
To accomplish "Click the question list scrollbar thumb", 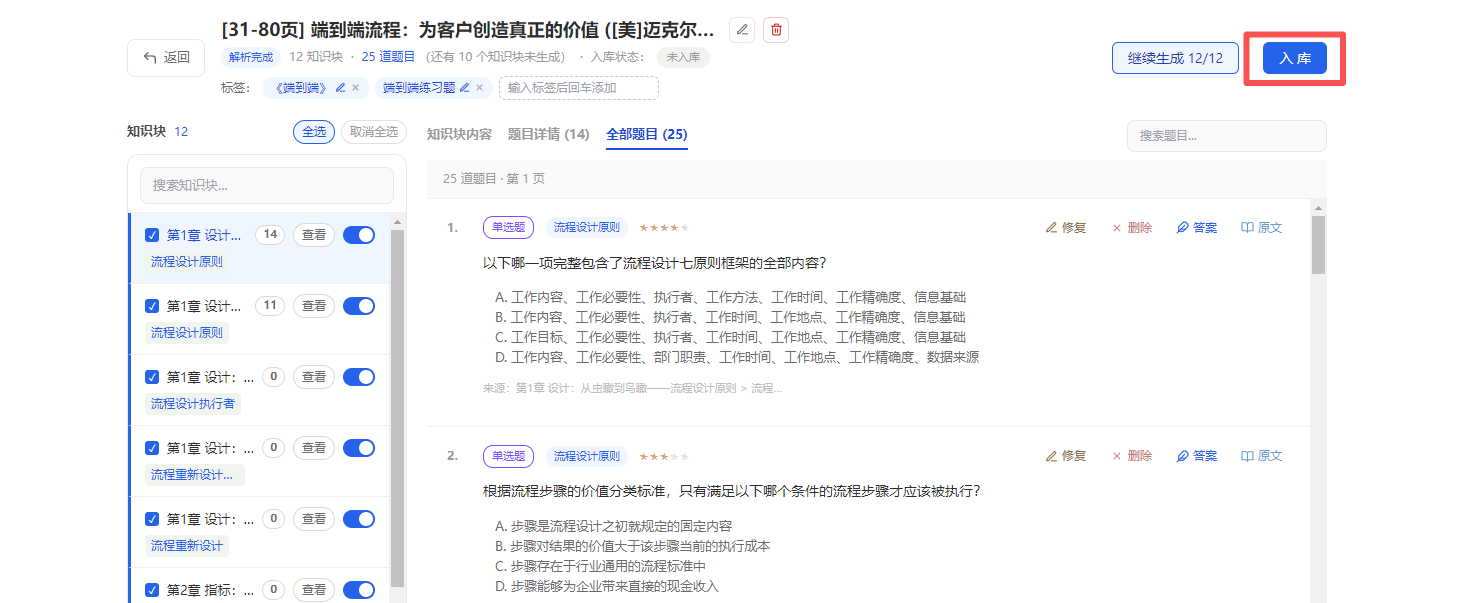I will [x=1318, y=245].
